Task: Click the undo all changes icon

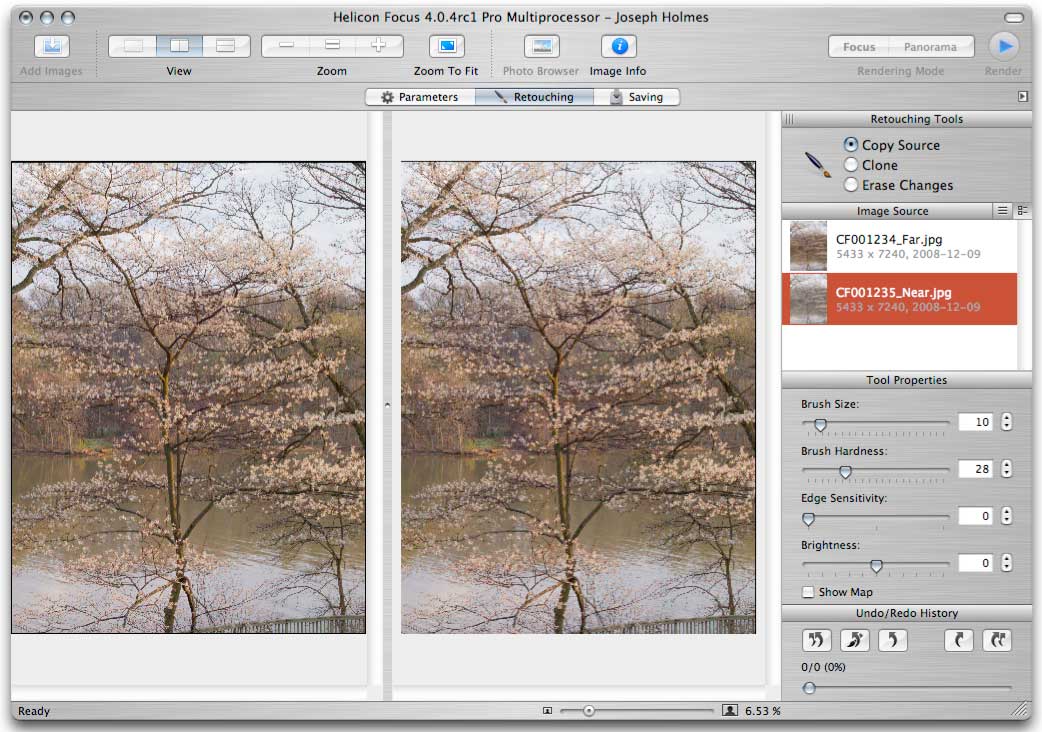Action: (816, 640)
